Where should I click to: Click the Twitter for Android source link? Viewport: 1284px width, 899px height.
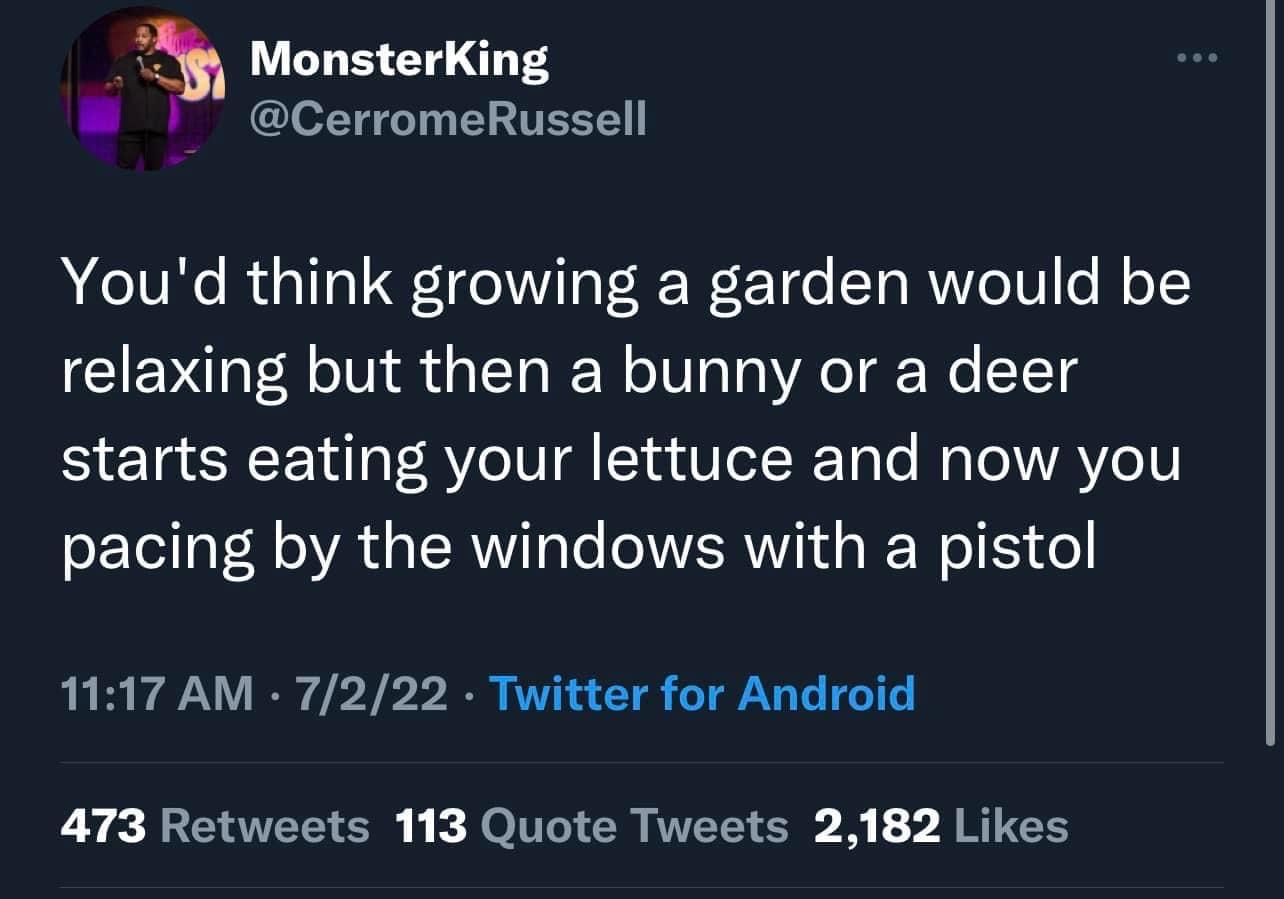(x=701, y=692)
